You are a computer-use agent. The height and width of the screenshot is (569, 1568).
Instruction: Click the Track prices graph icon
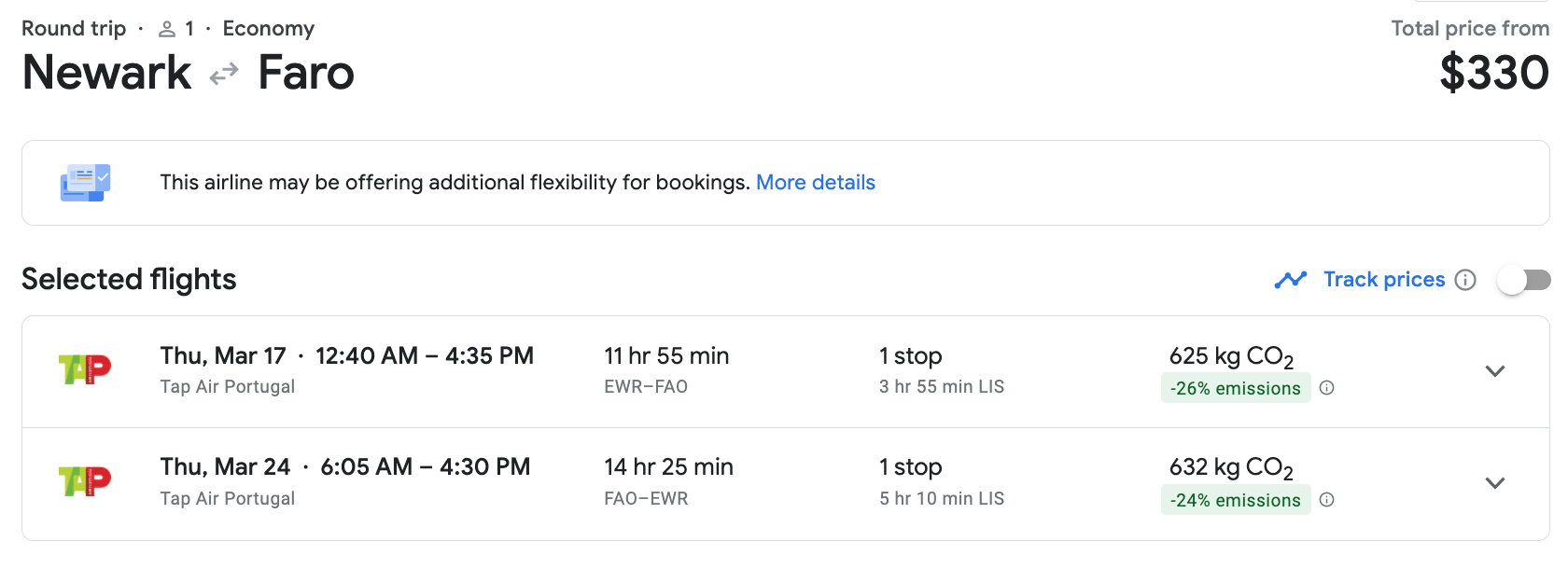pos(1291,280)
